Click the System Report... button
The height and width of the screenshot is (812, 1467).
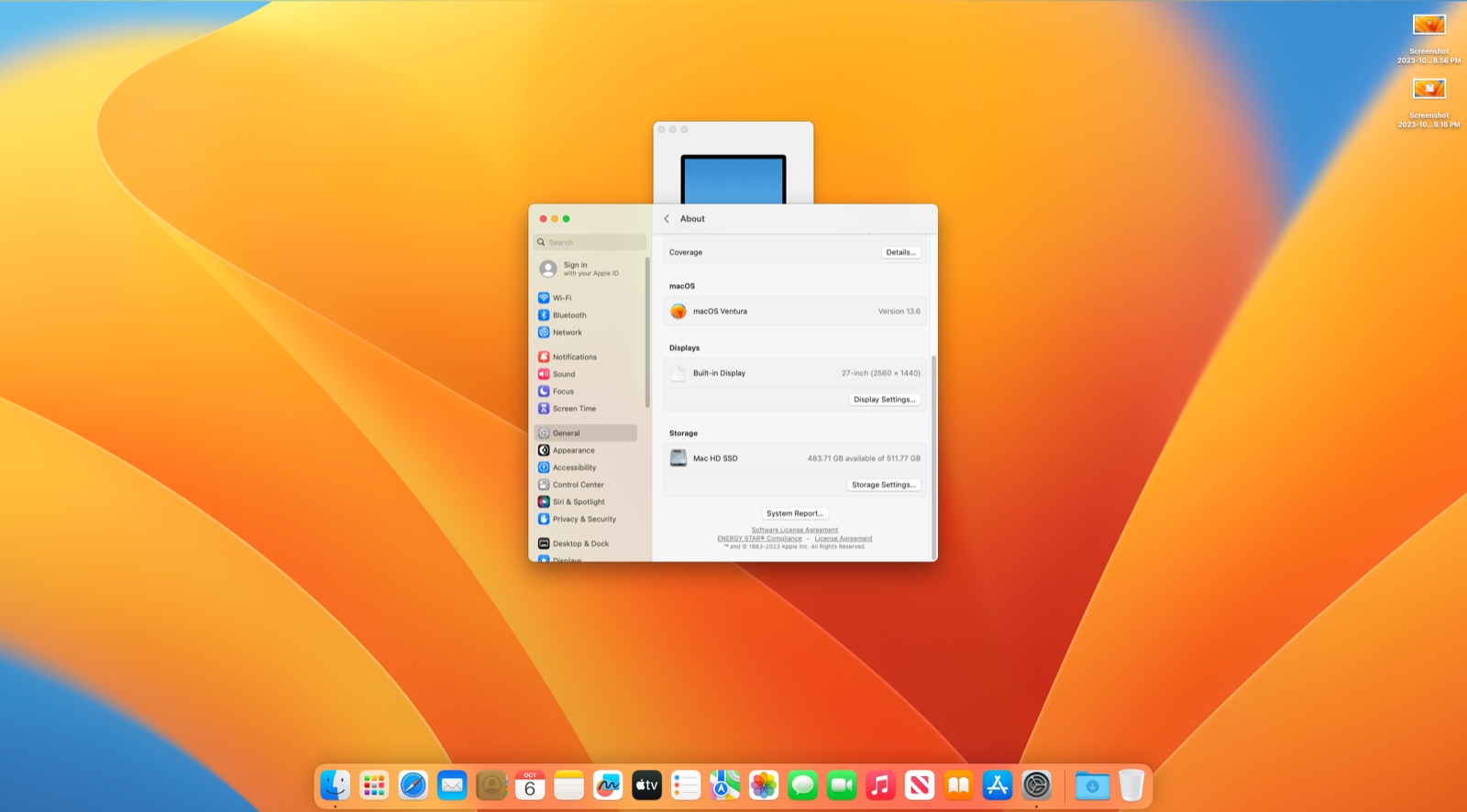click(795, 513)
